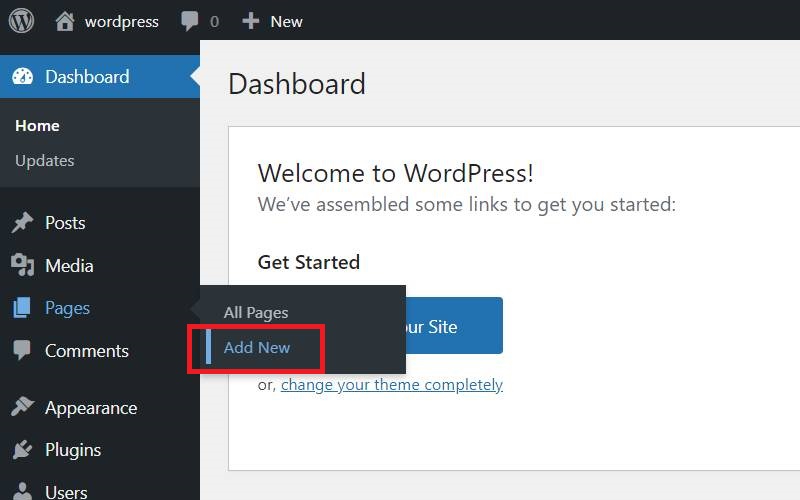Image resolution: width=800 pixels, height=500 pixels.
Task: Open the wordpress site name link
Action: [121, 21]
